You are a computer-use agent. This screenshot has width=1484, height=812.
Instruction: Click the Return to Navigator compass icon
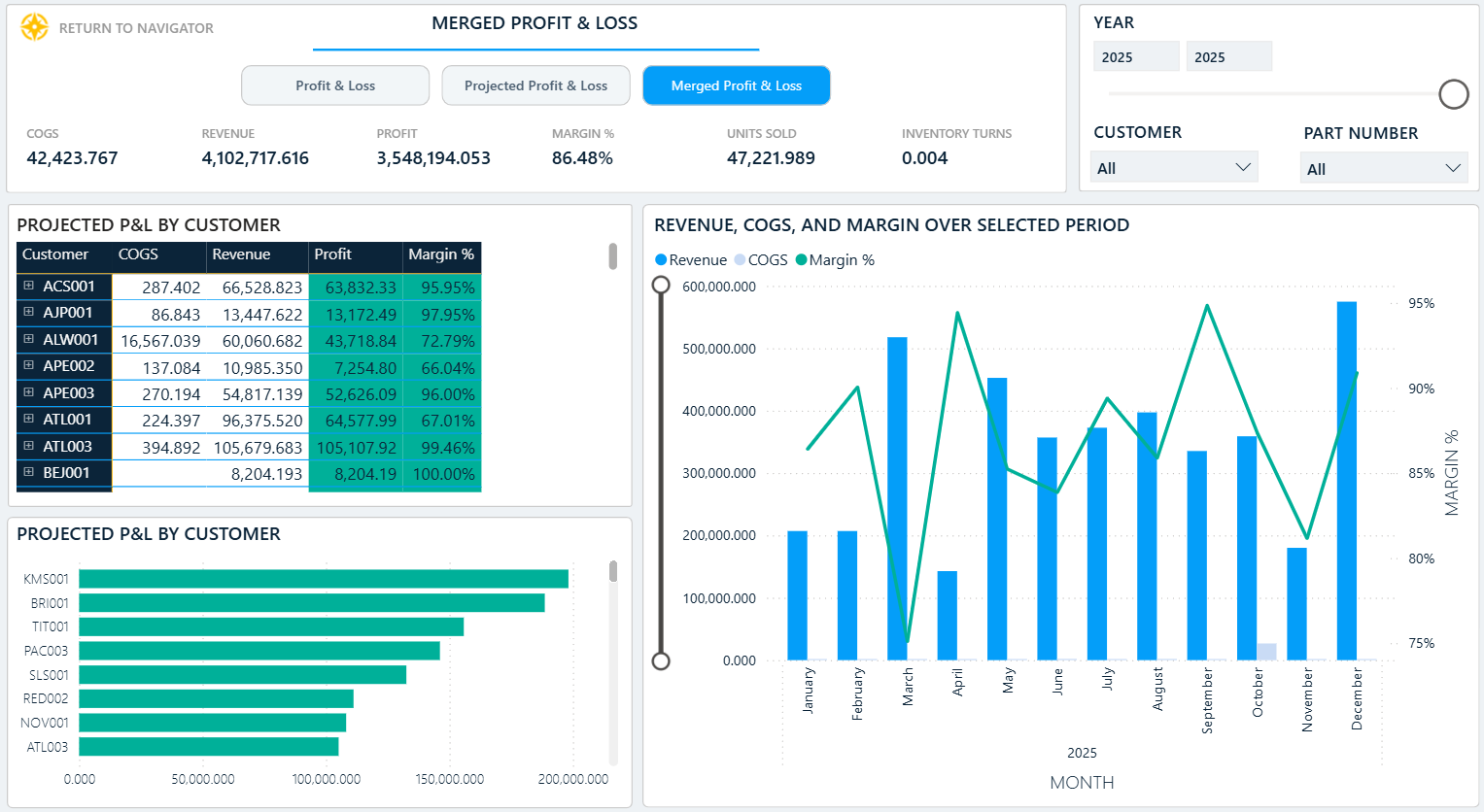click(35, 27)
